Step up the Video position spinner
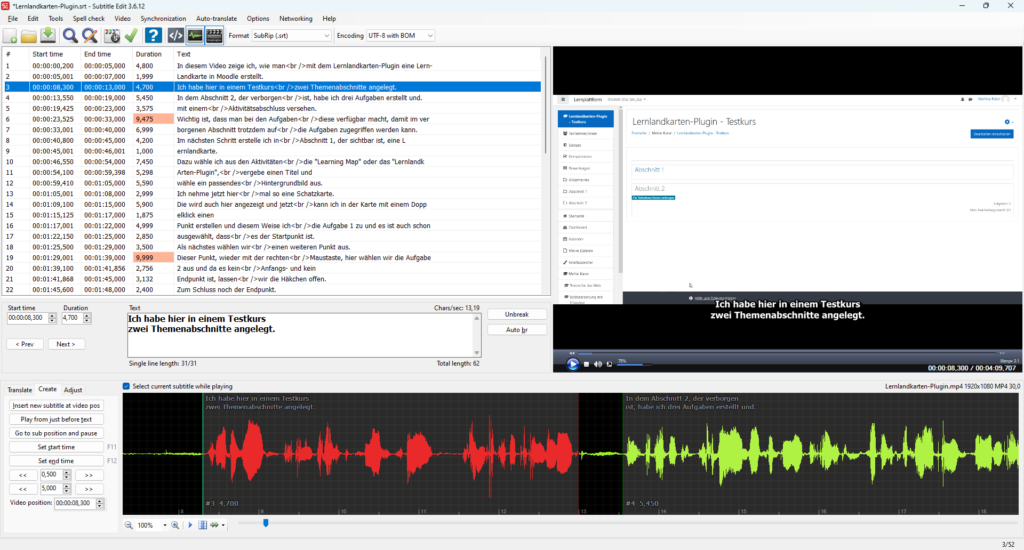This screenshot has height=550, width=1024. click(x=100, y=501)
